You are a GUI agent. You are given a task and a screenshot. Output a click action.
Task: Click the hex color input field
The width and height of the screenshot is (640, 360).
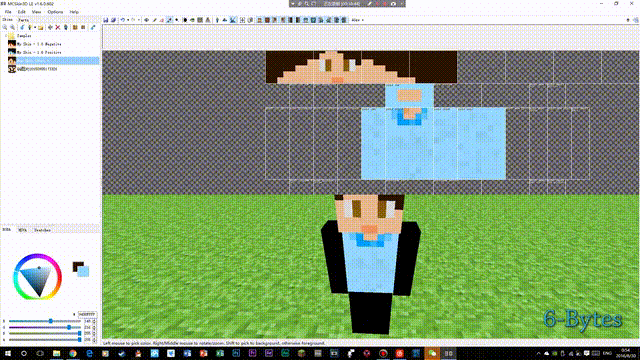pyautogui.click(x=87, y=315)
